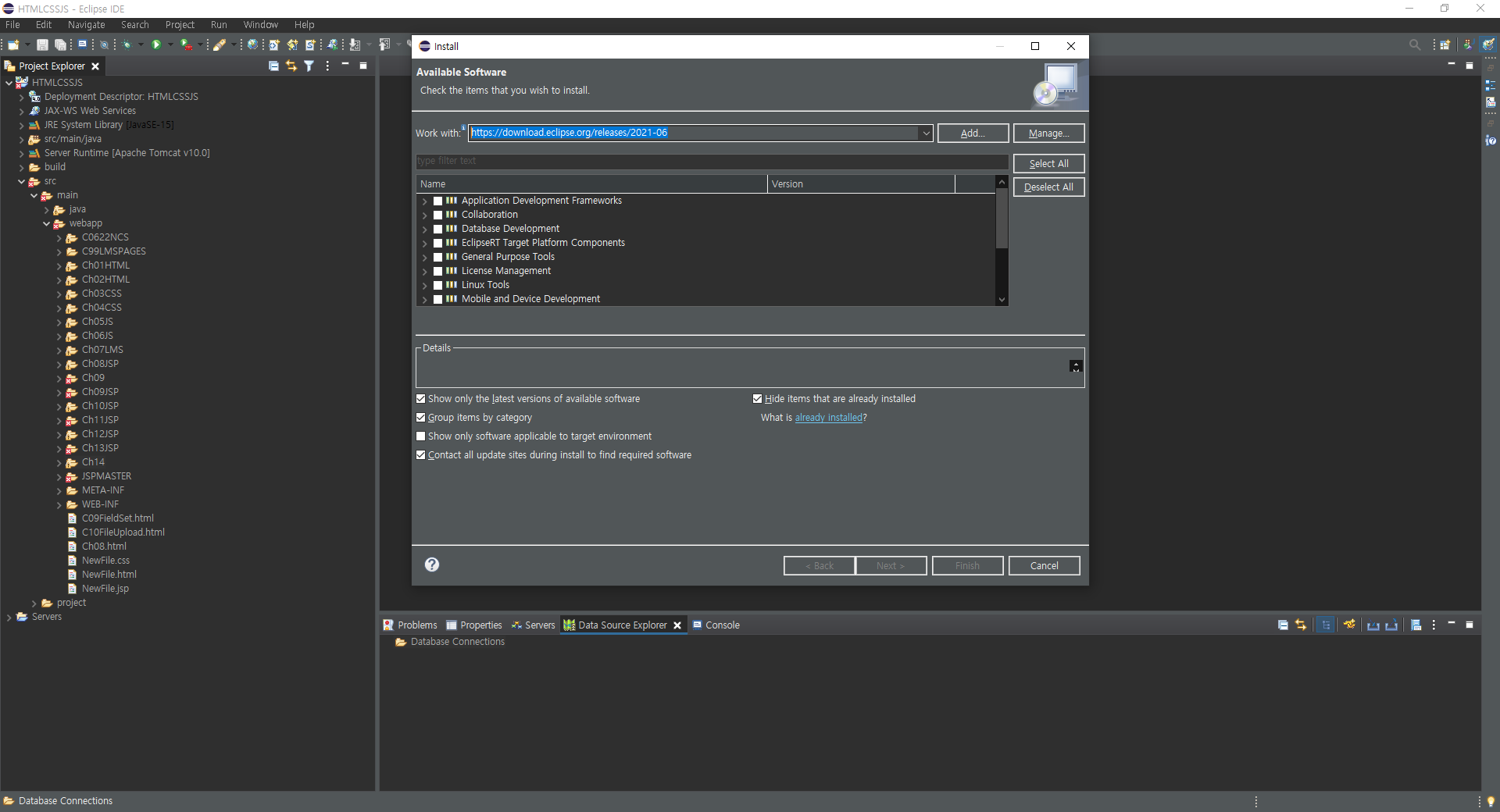Click the Save toolbar icon
The width and height of the screenshot is (1500, 812).
43,45
